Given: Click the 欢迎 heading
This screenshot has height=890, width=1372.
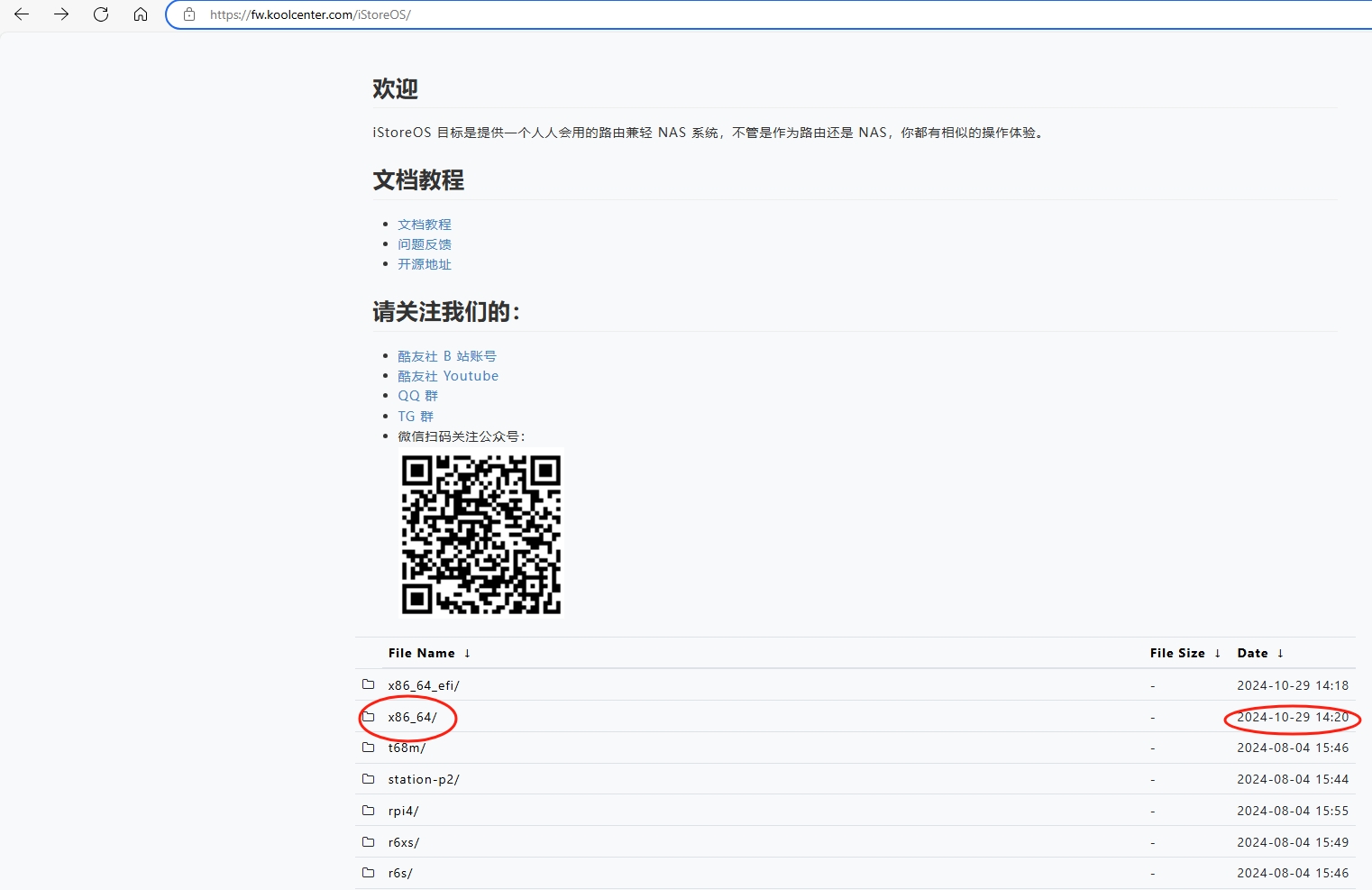Looking at the screenshot, I should click(x=396, y=88).
